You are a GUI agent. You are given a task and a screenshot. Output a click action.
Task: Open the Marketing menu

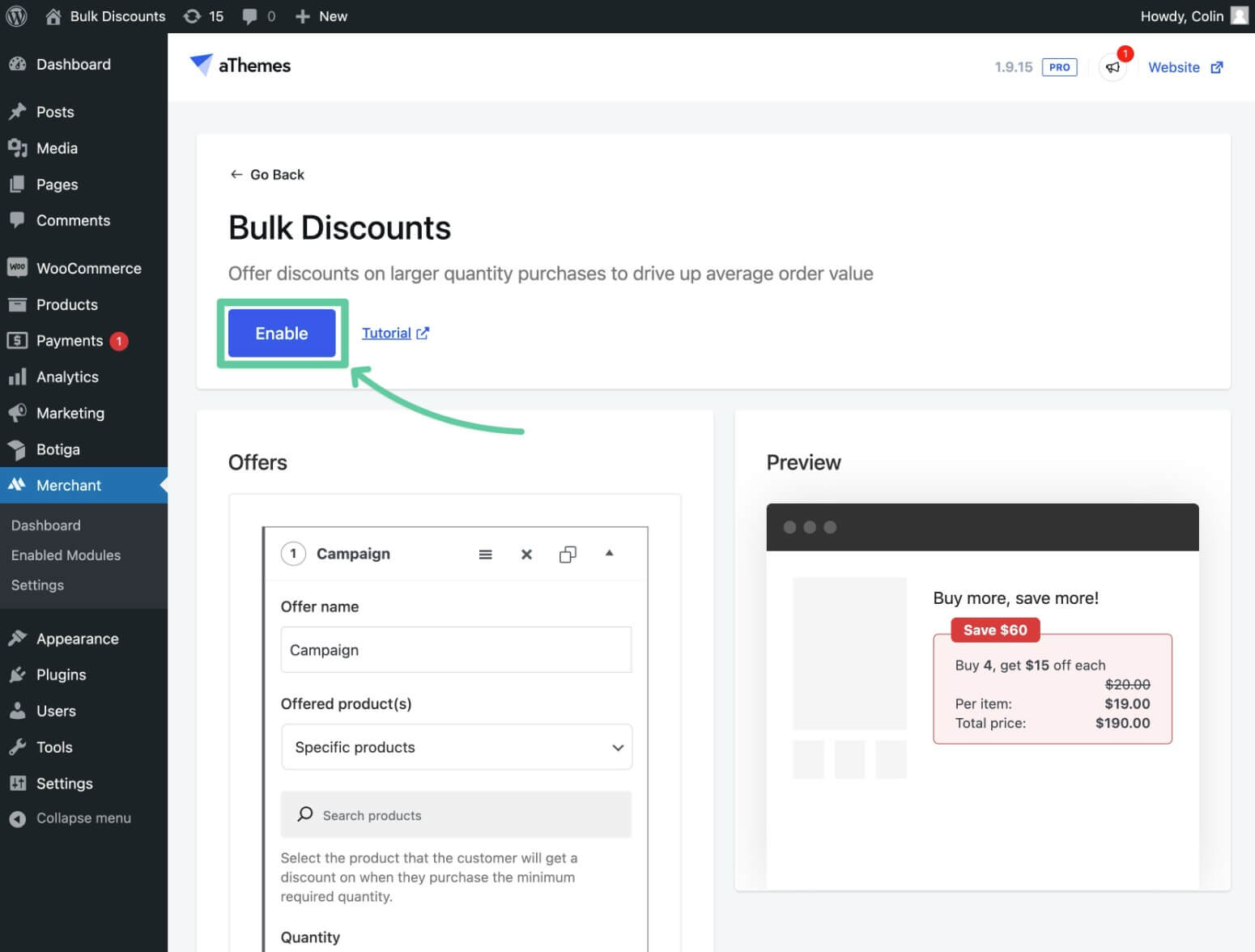(84, 413)
